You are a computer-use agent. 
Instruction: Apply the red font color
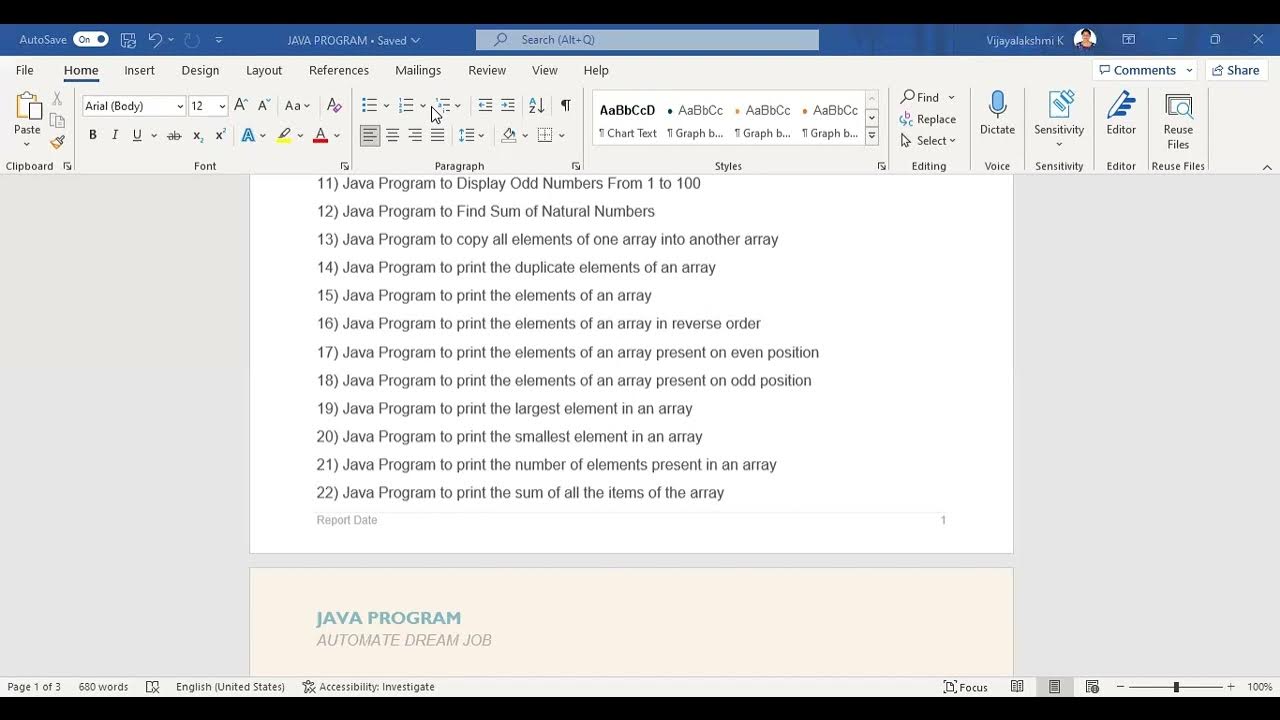point(320,135)
